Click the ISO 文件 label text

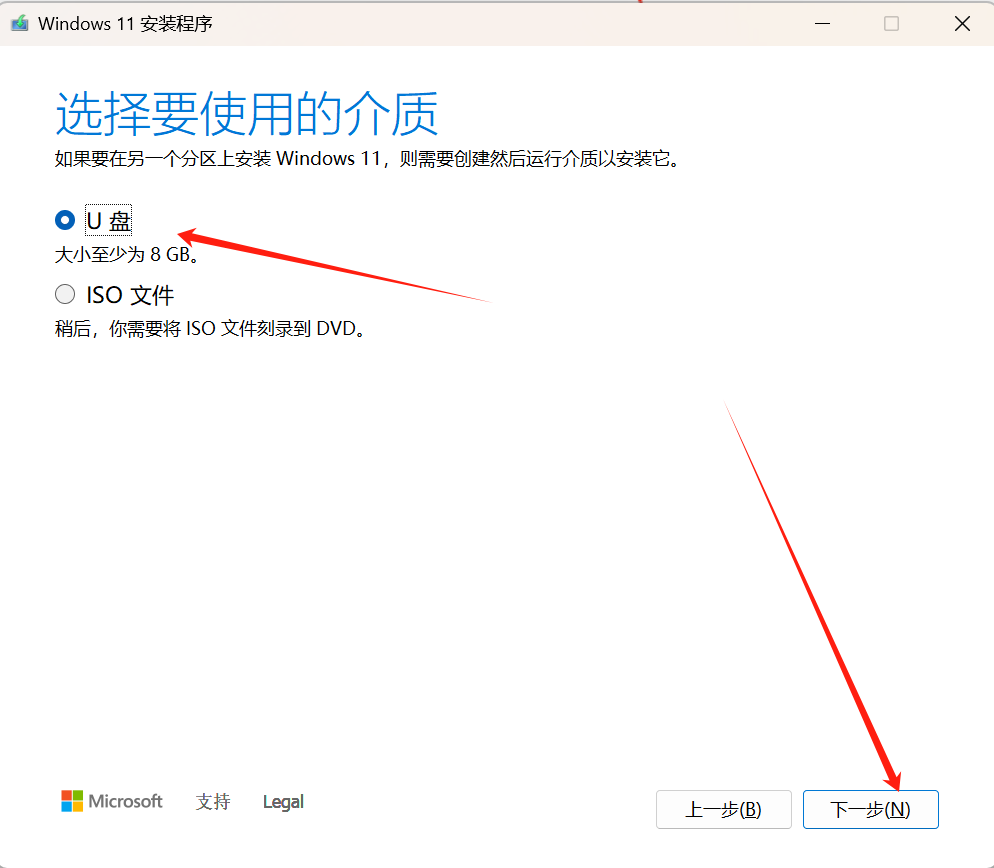pos(131,294)
